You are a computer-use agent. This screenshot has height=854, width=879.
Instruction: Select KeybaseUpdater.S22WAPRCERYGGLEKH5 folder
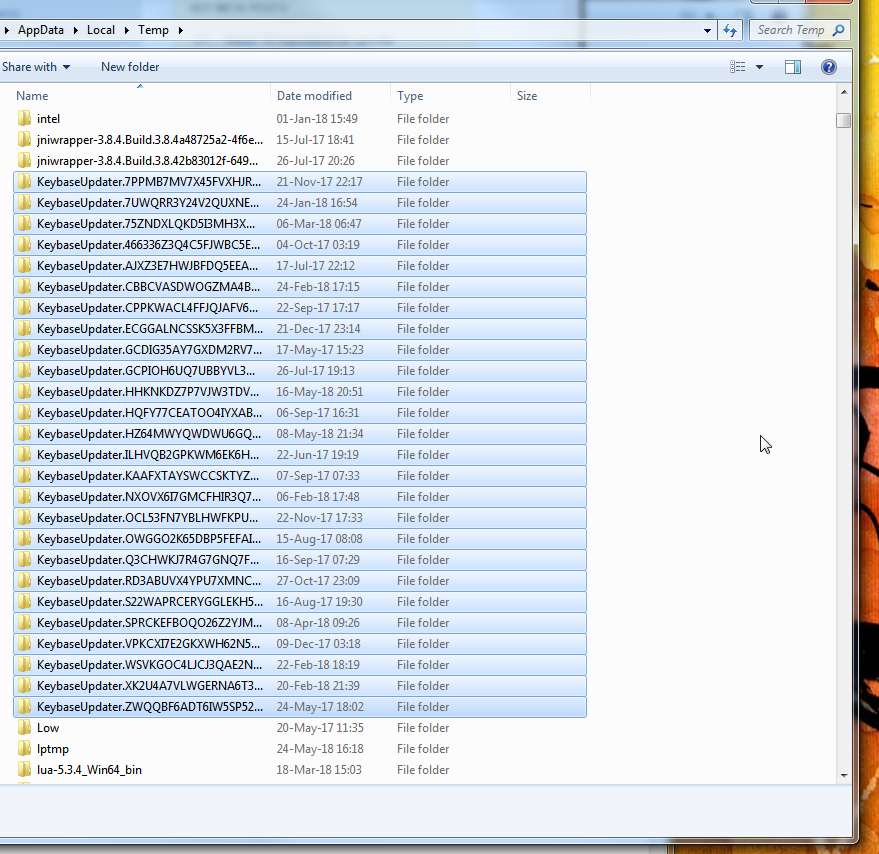[x=300, y=602]
